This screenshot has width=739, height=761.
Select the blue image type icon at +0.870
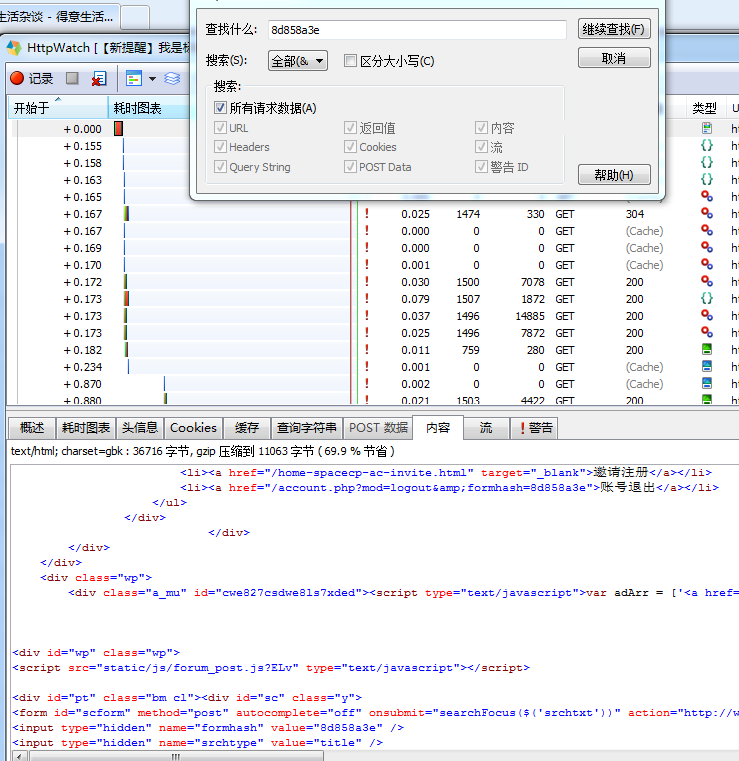coord(707,383)
